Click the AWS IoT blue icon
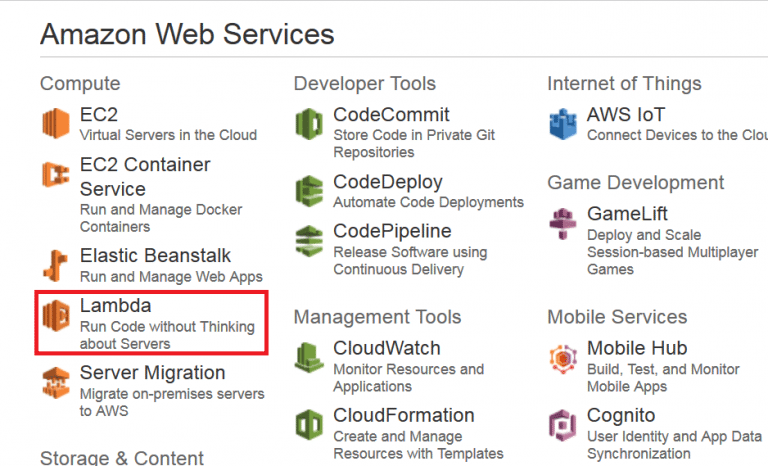 (x=563, y=123)
